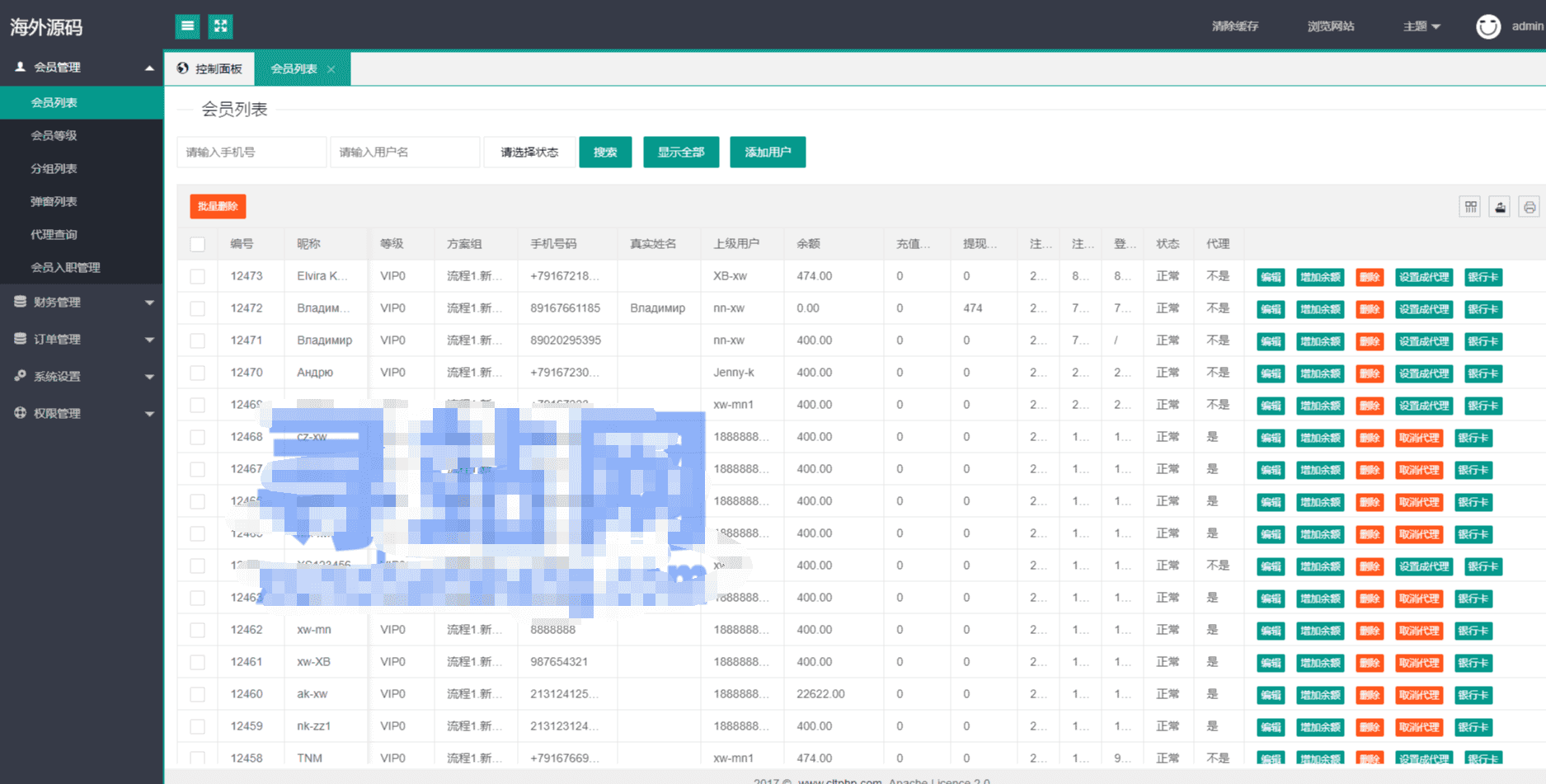
Task: Click the admin avatar icon
Action: click(1487, 26)
